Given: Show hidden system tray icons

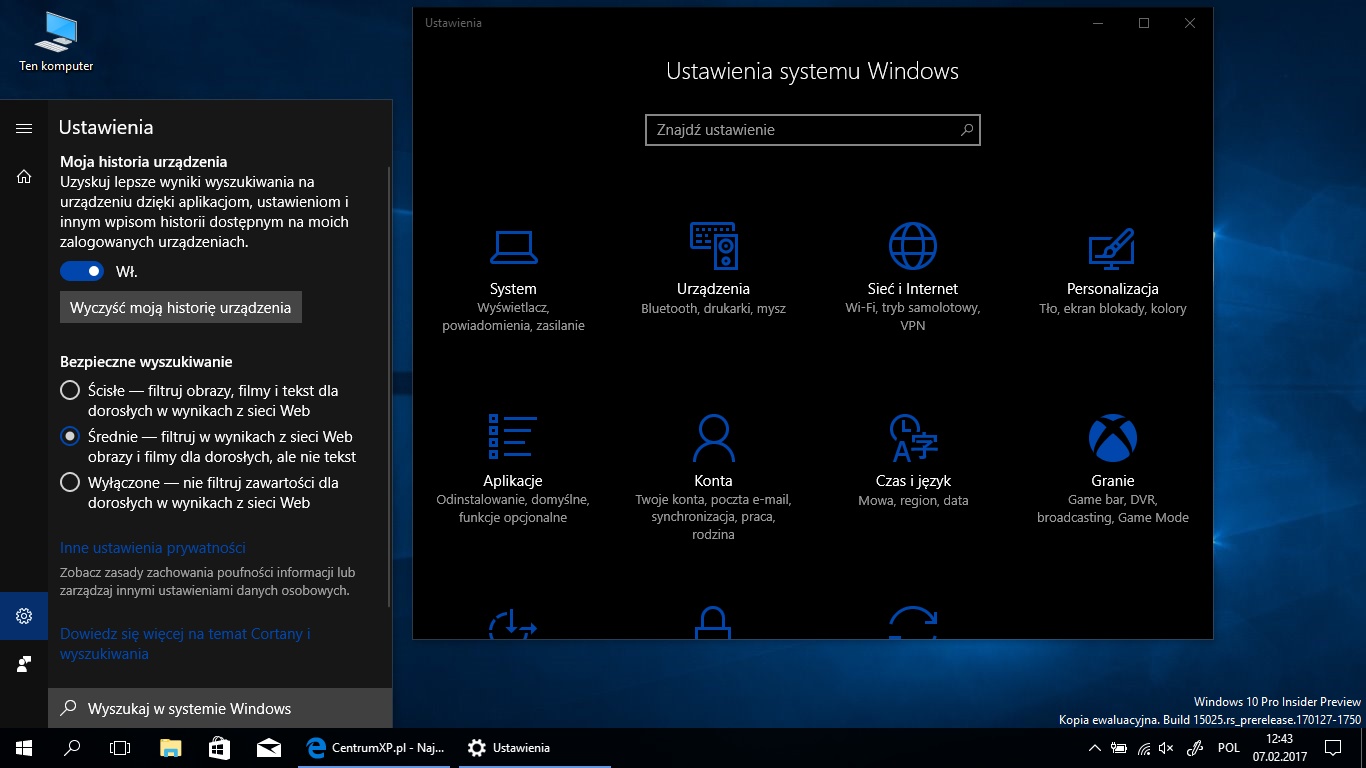Looking at the screenshot, I should (x=1094, y=748).
